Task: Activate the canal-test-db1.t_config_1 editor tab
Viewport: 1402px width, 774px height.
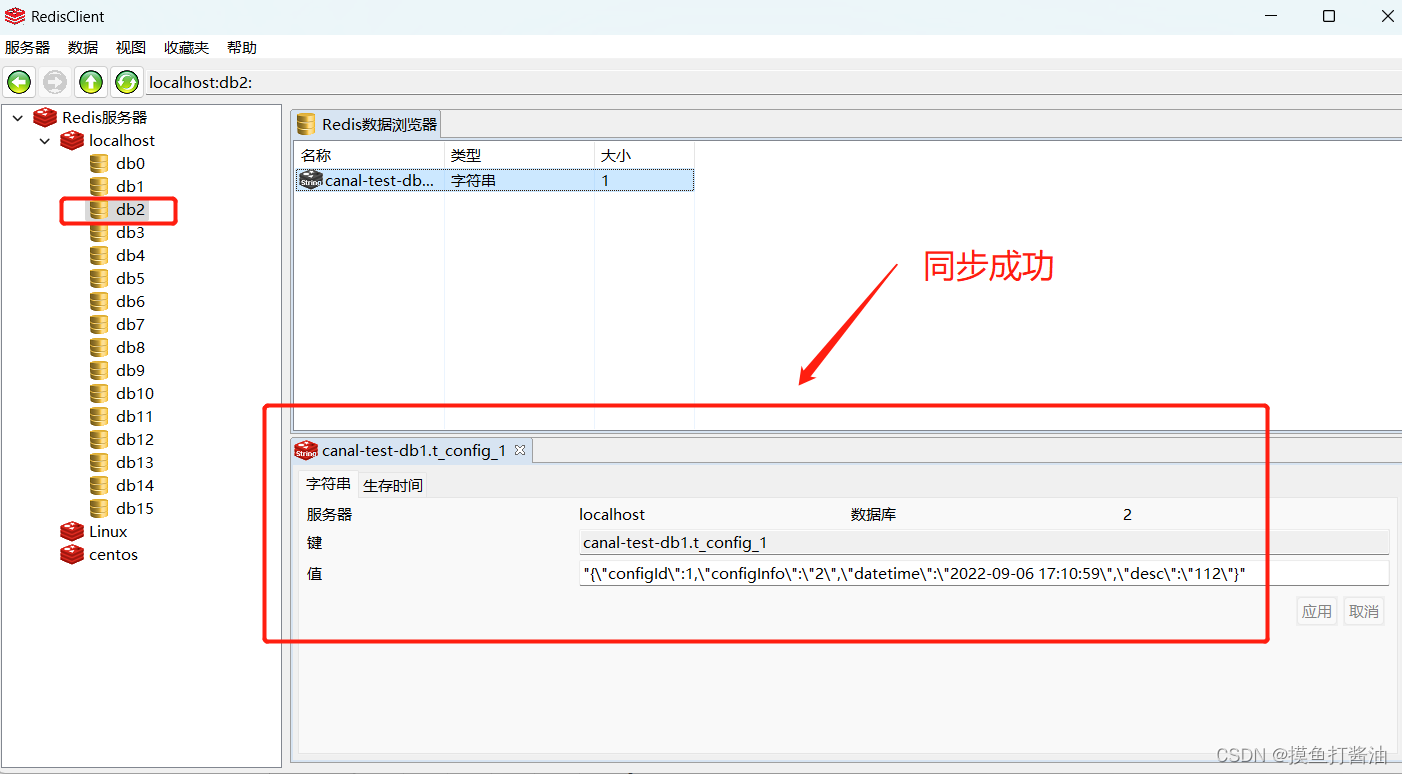Action: [x=413, y=450]
